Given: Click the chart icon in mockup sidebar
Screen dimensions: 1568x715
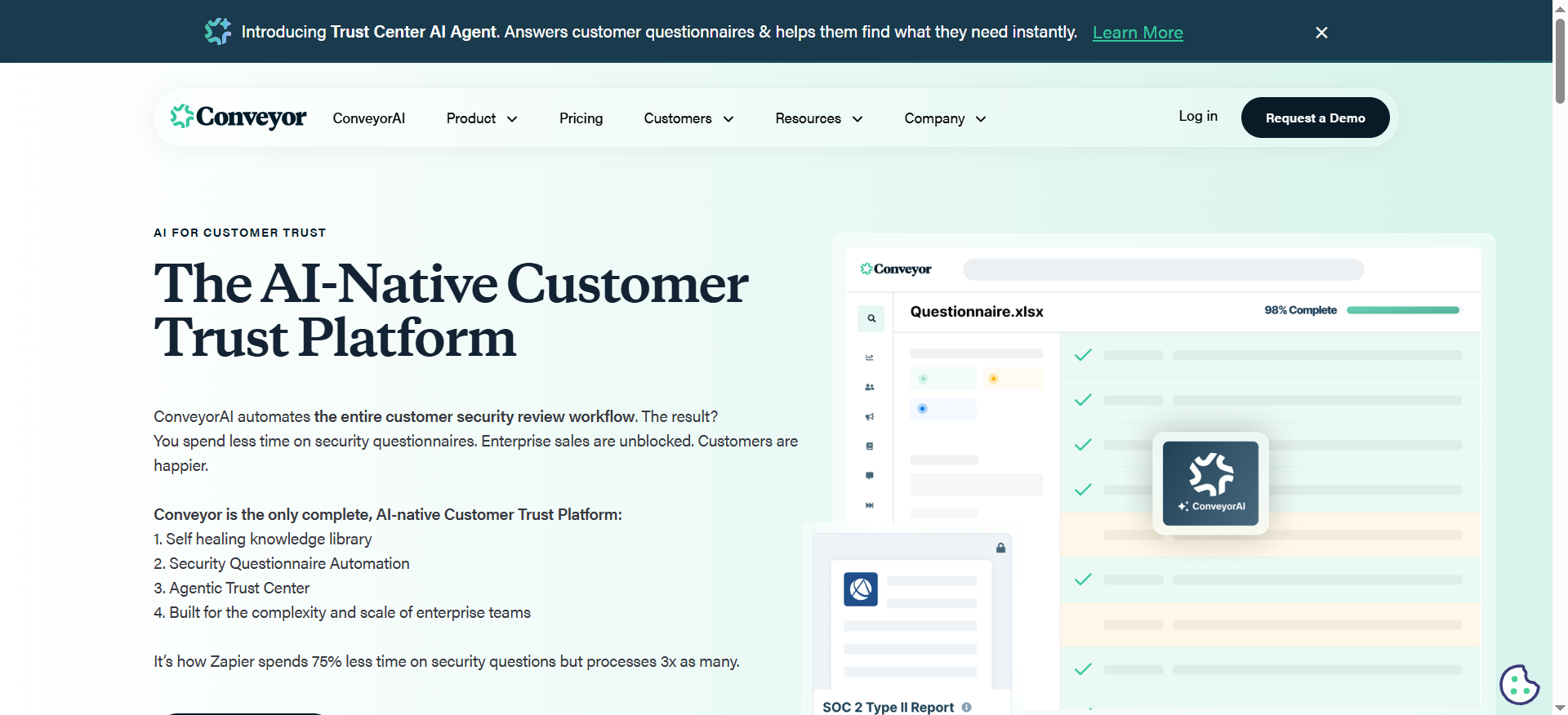Looking at the screenshot, I should 870,357.
